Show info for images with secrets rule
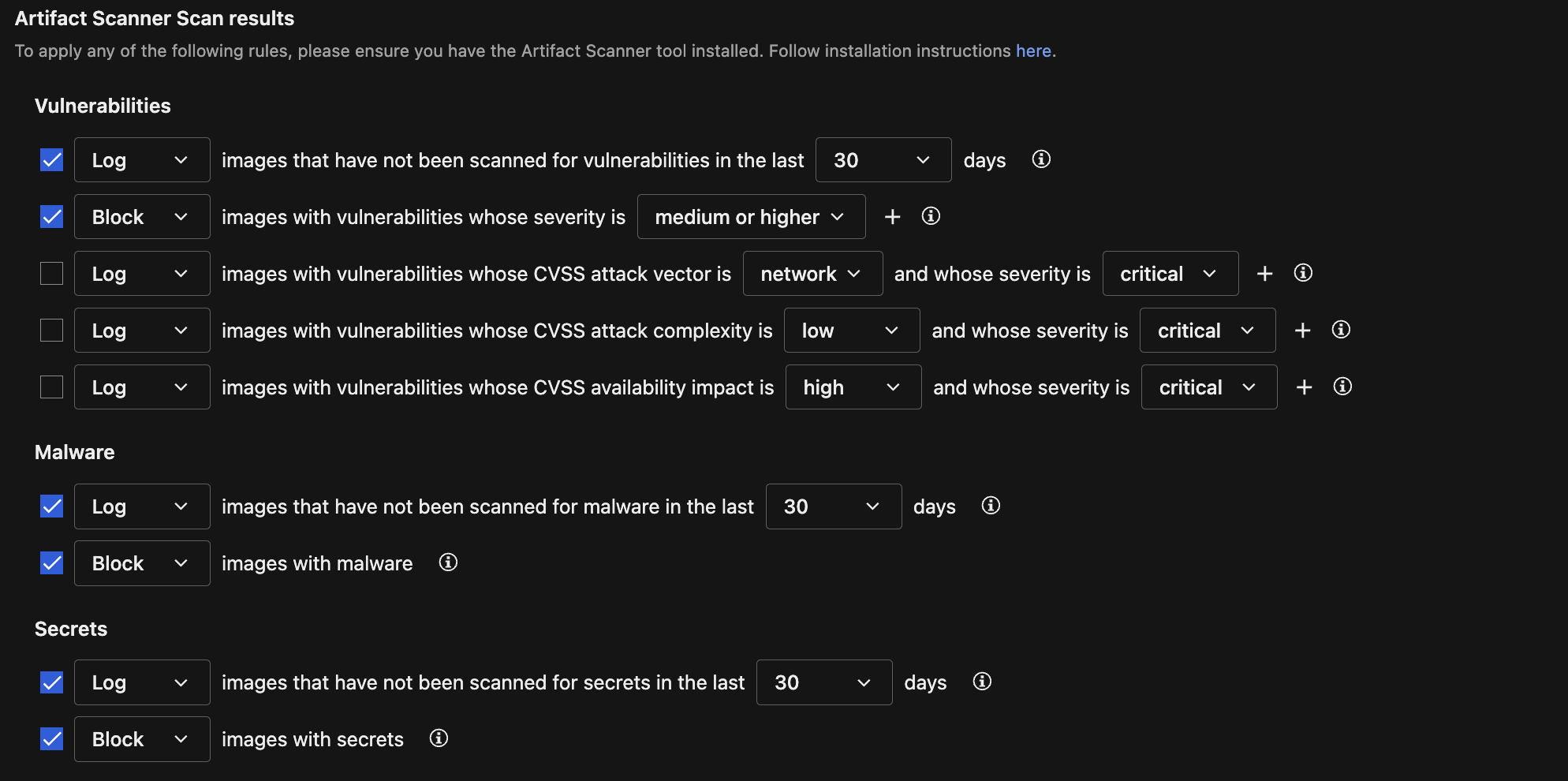Screen dimensions: 1568x781 pos(439,738)
